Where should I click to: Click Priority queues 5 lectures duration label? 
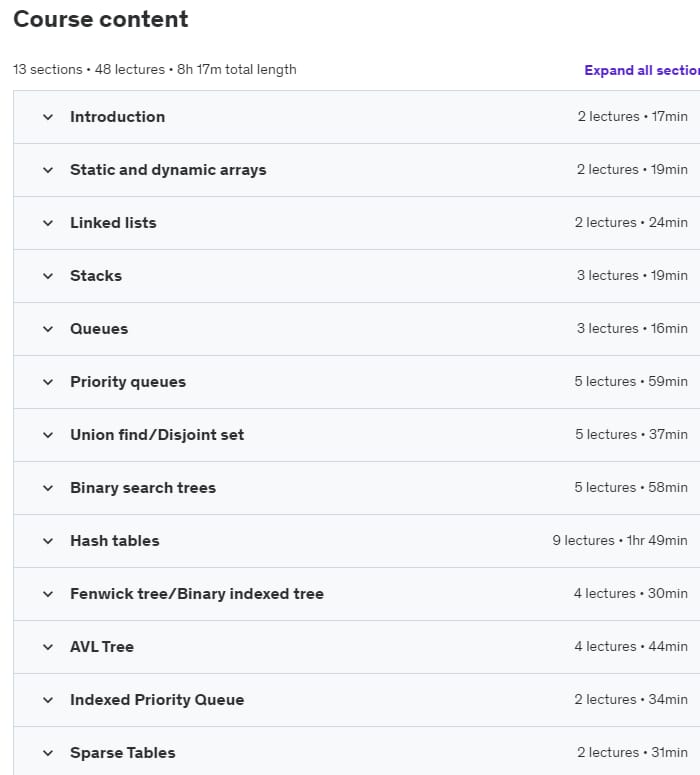pos(631,382)
